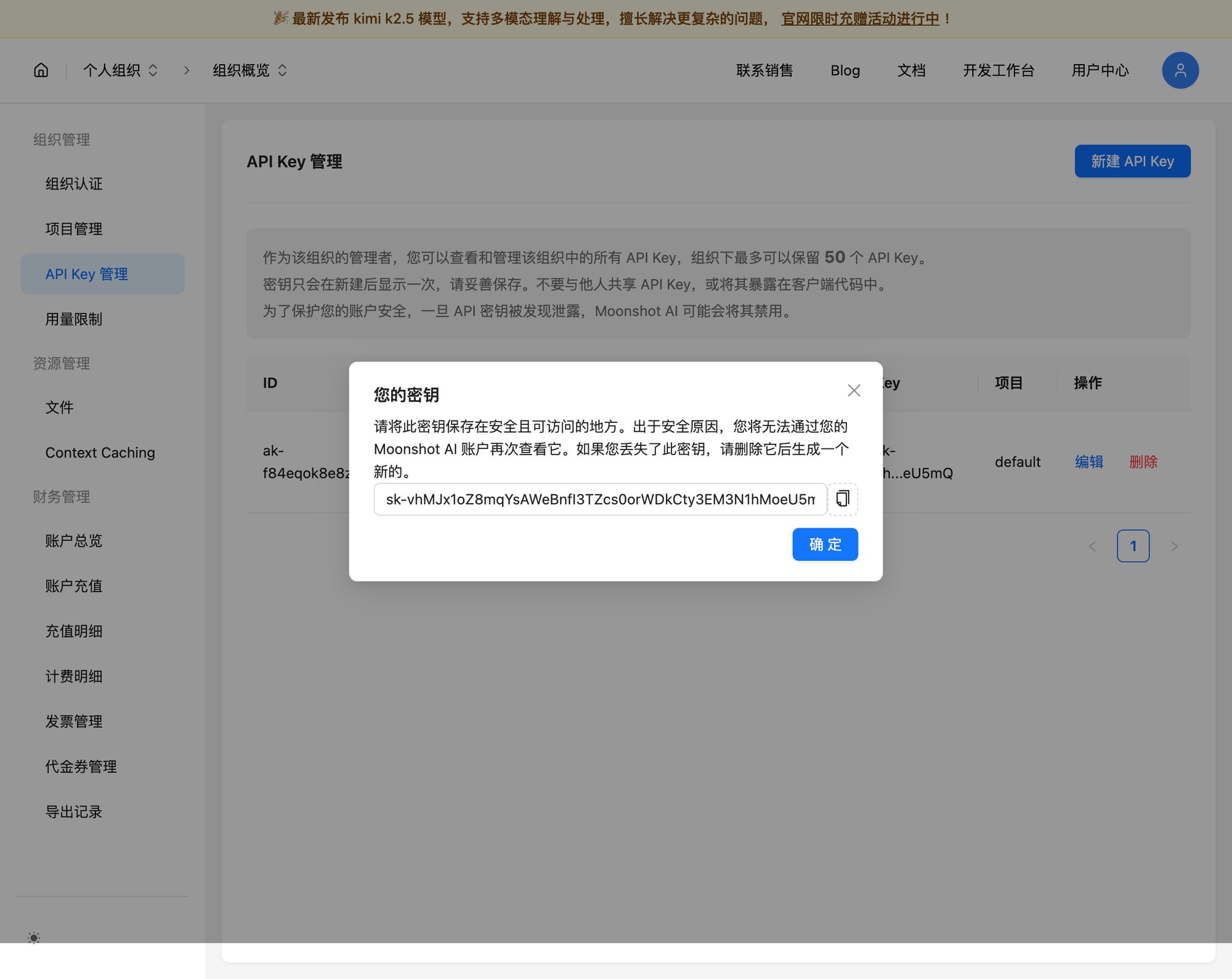The width and height of the screenshot is (1232, 979).
Task: Toggle theme with the sun icon at bottom left
Action: point(34,938)
